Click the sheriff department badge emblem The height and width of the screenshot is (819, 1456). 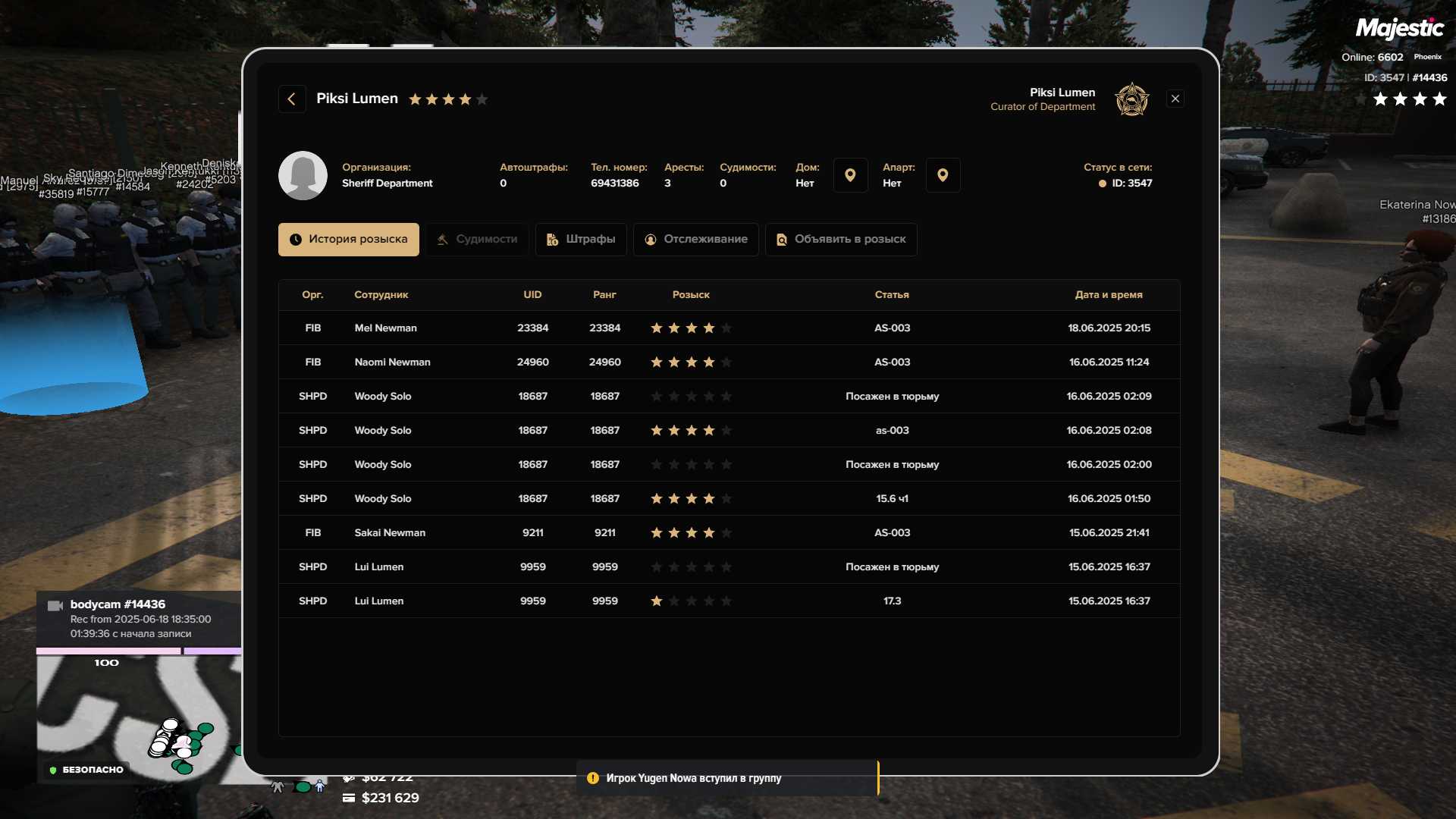click(1132, 99)
